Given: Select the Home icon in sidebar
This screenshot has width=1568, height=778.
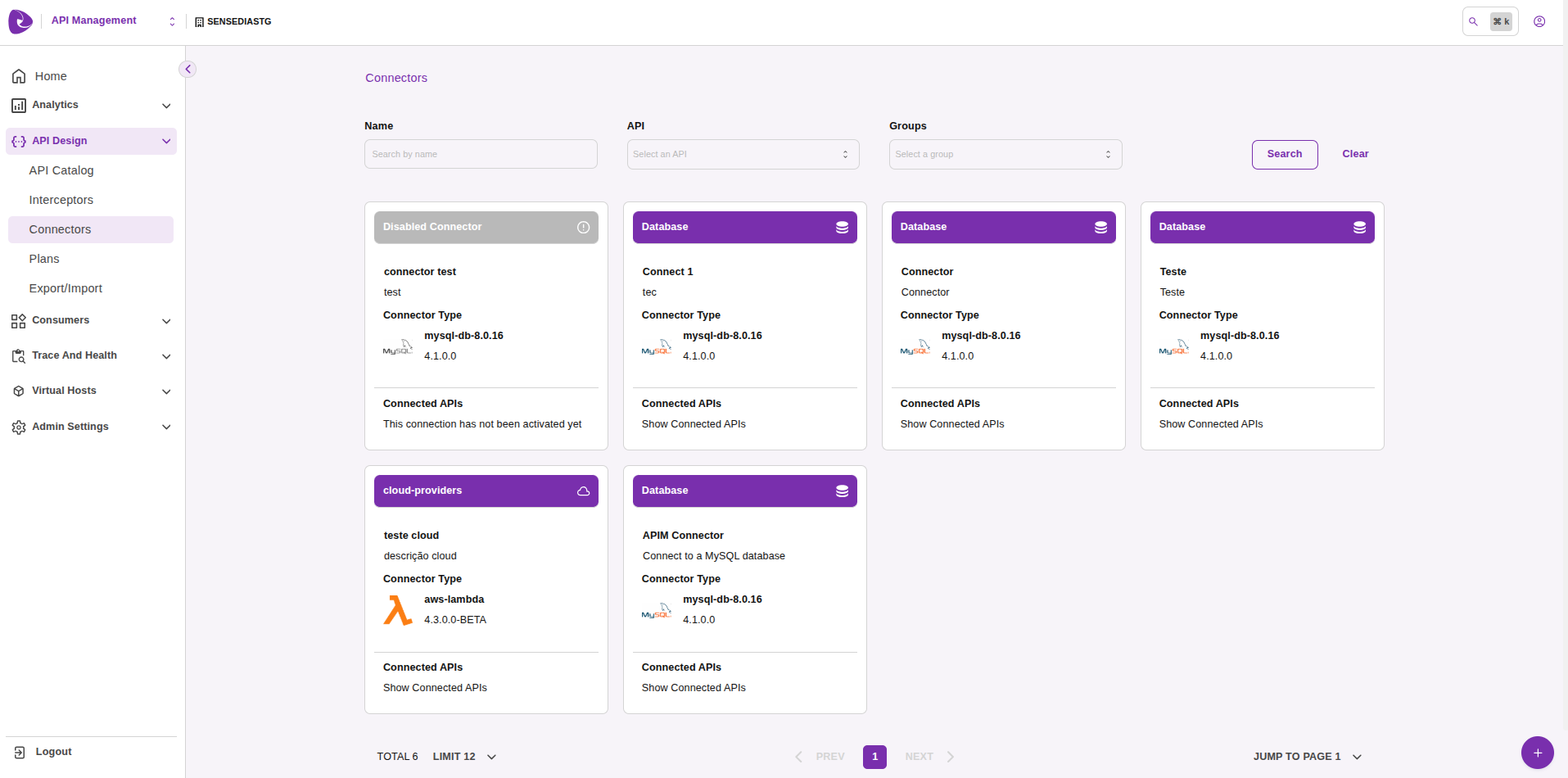Looking at the screenshot, I should [18, 75].
